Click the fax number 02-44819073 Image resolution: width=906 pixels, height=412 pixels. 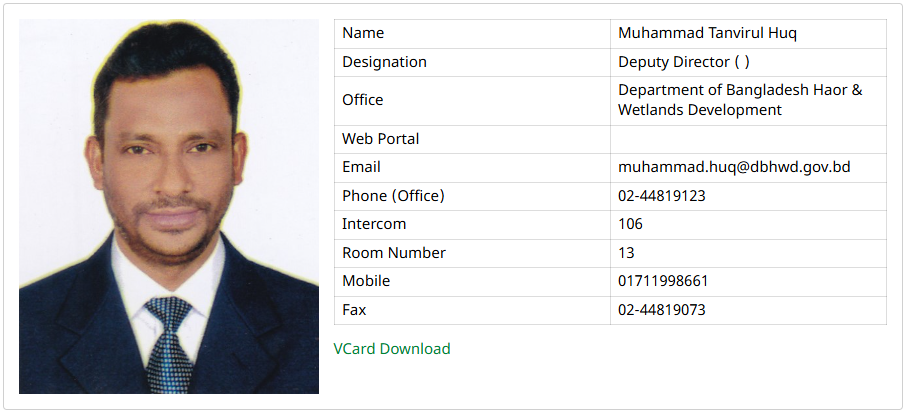pyautogui.click(x=662, y=310)
